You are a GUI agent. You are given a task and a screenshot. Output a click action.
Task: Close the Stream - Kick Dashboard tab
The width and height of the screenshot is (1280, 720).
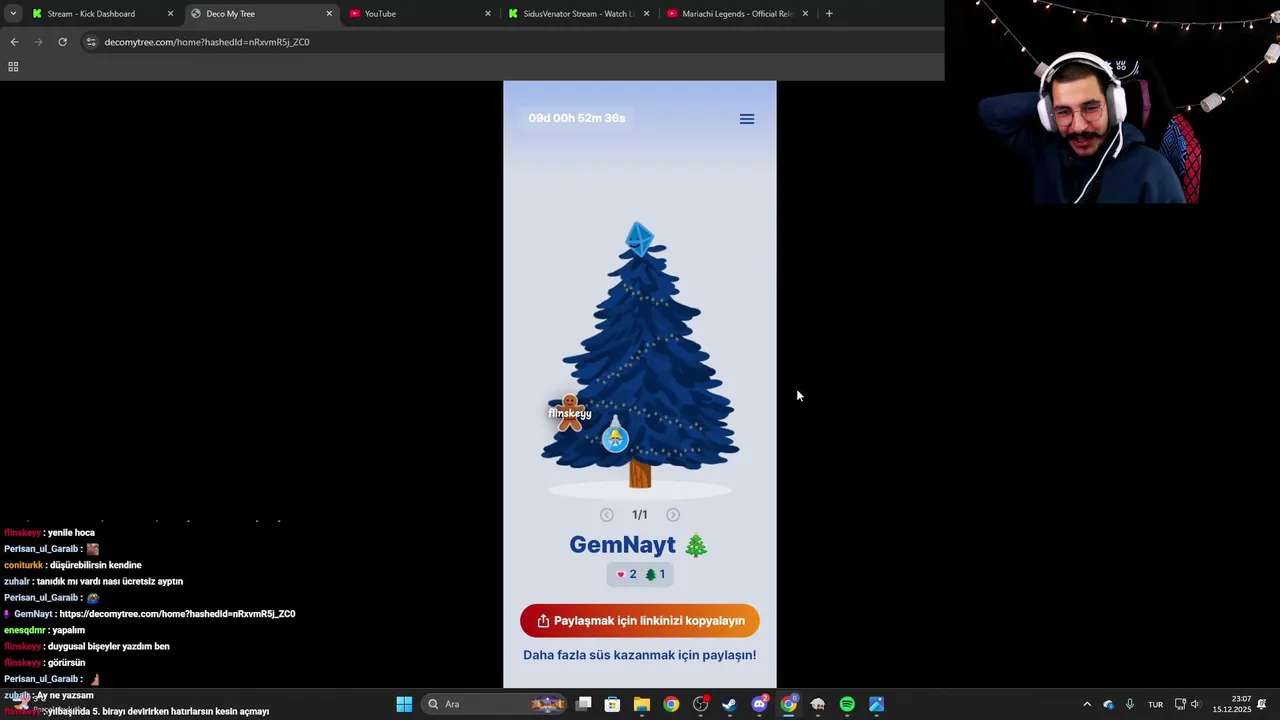tap(170, 14)
